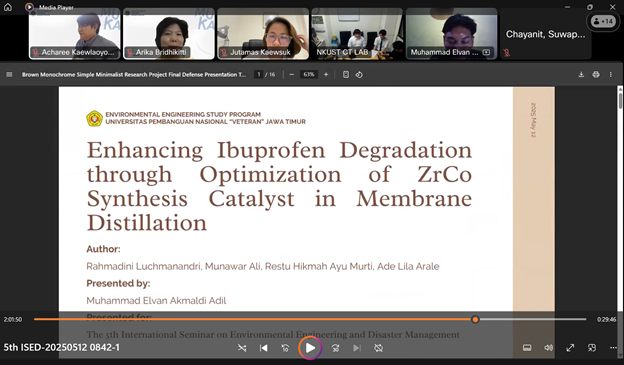Skip to next track
Screen dimensions: 624x365
(357, 348)
